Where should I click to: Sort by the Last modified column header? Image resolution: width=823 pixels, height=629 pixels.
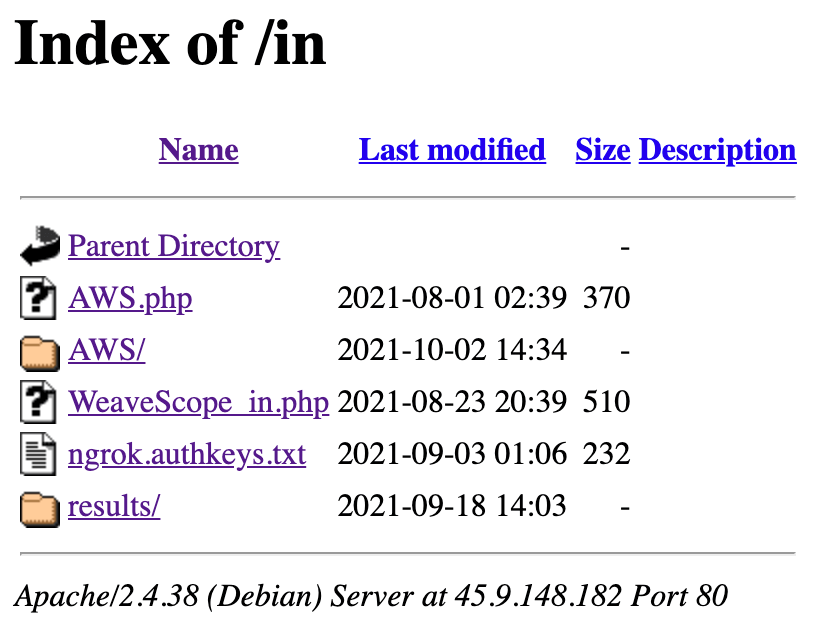452,150
